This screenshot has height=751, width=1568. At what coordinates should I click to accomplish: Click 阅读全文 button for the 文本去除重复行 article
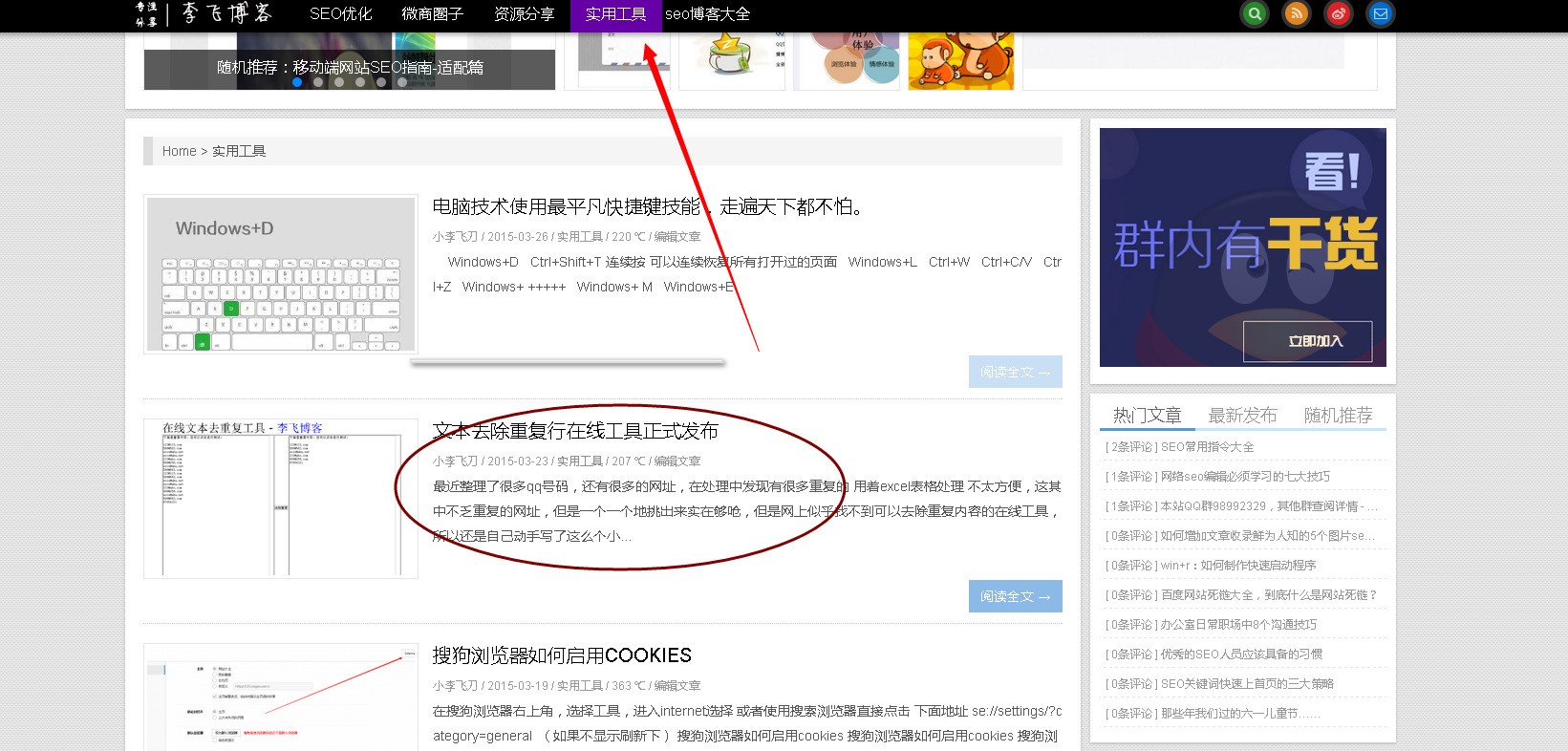click(1015, 596)
